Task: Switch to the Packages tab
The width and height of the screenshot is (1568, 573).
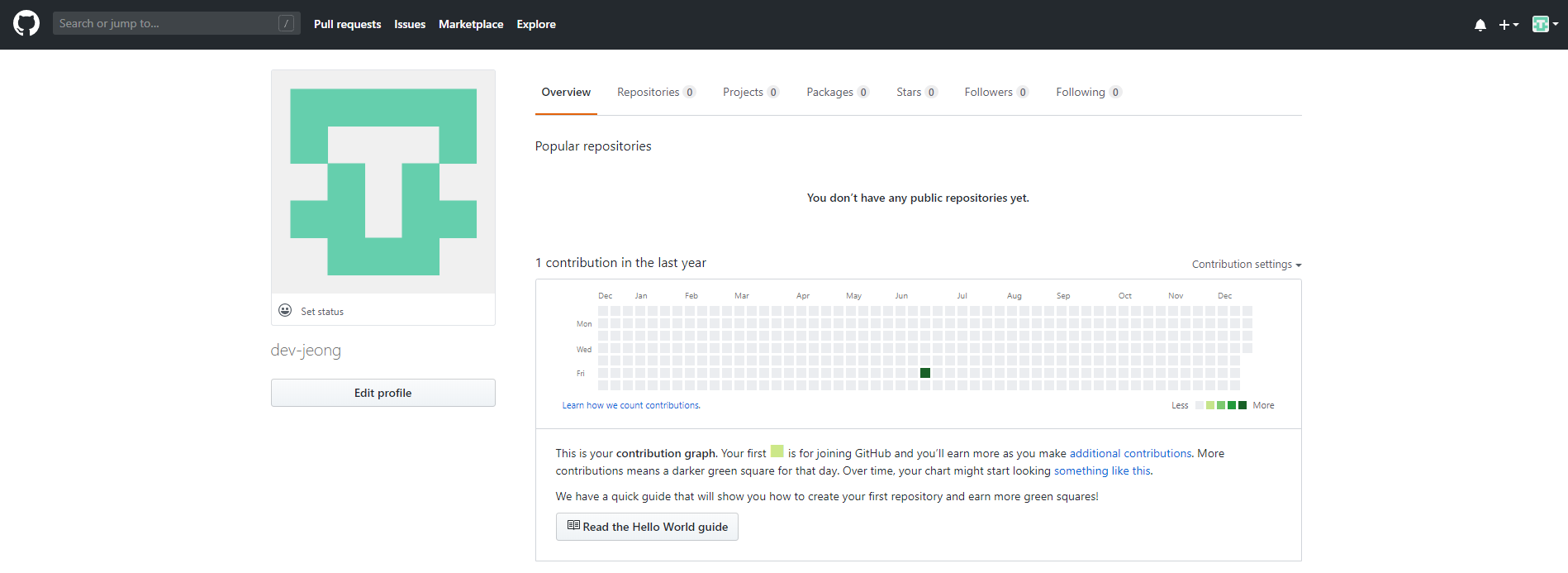Action: coord(838,92)
